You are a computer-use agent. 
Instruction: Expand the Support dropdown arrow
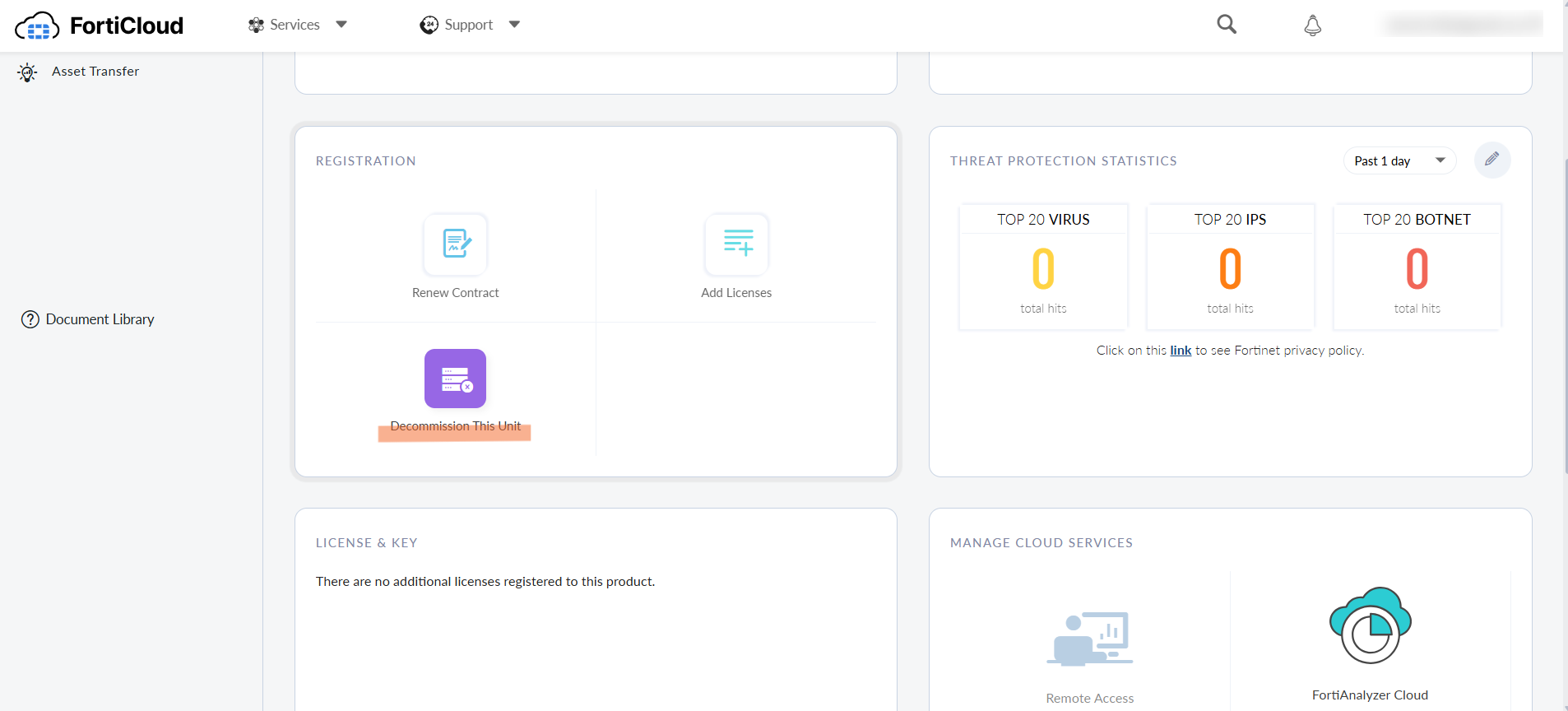[515, 25]
